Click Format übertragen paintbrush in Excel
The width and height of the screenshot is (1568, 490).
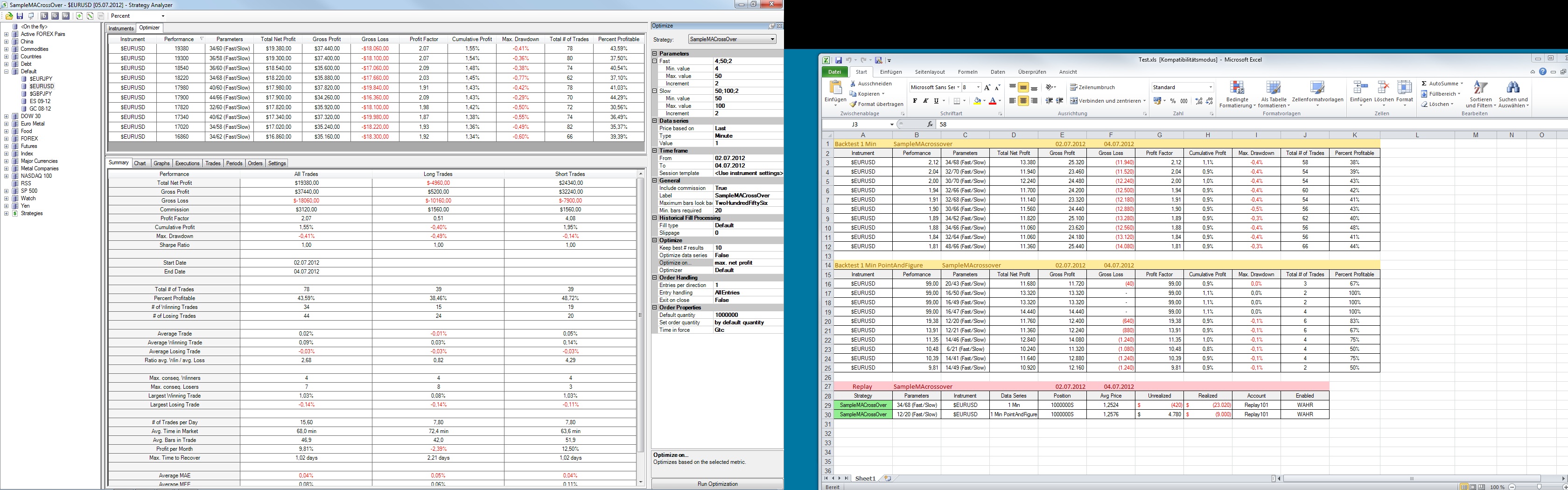(x=876, y=104)
